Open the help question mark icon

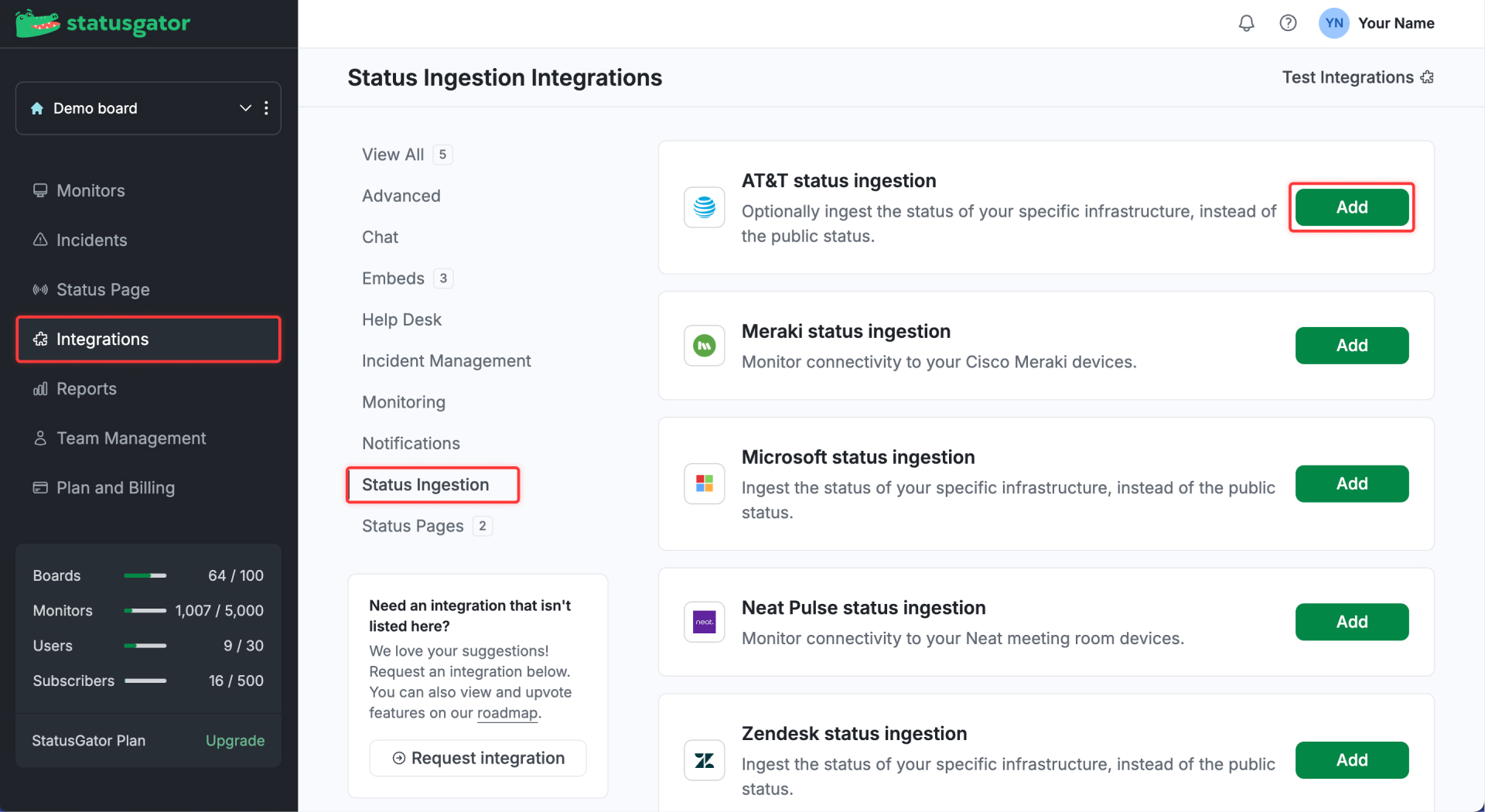[x=1288, y=23]
